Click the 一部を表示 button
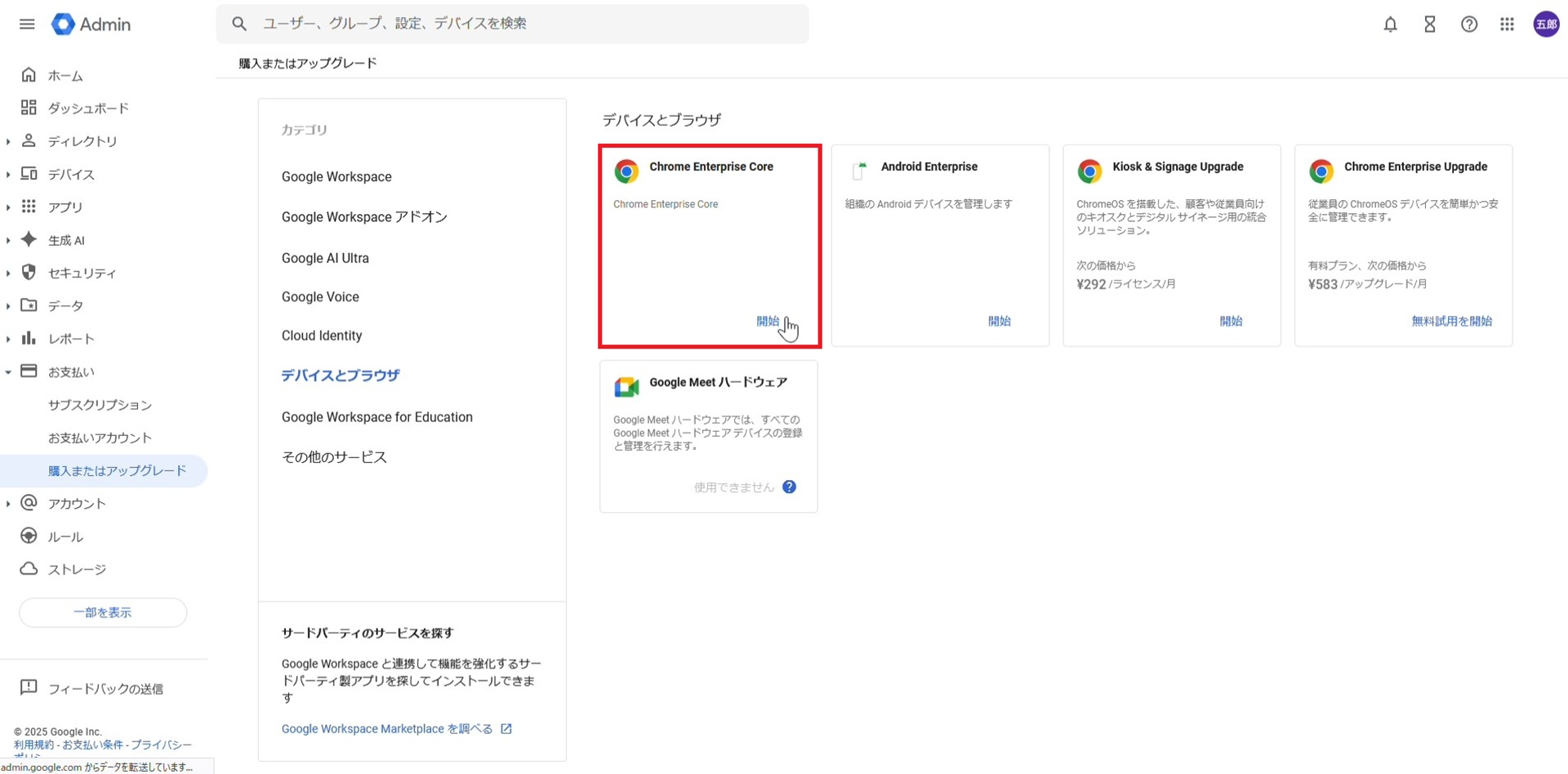Image resolution: width=1568 pixels, height=774 pixels. [103, 612]
